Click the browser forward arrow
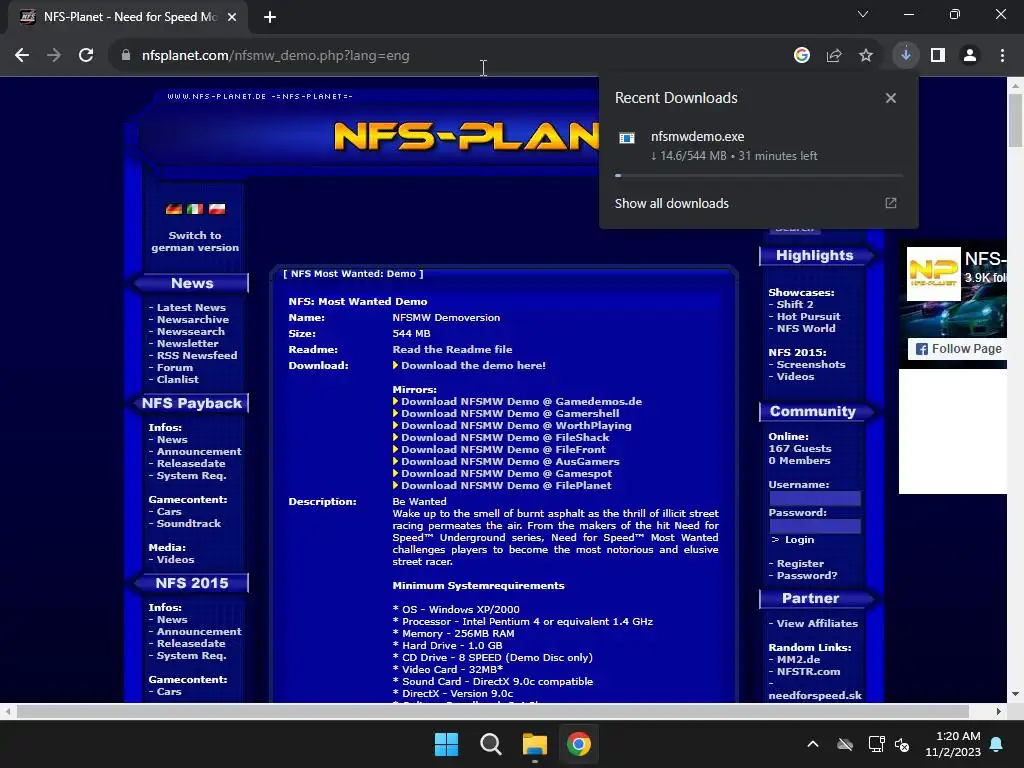 click(x=54, y=56)
